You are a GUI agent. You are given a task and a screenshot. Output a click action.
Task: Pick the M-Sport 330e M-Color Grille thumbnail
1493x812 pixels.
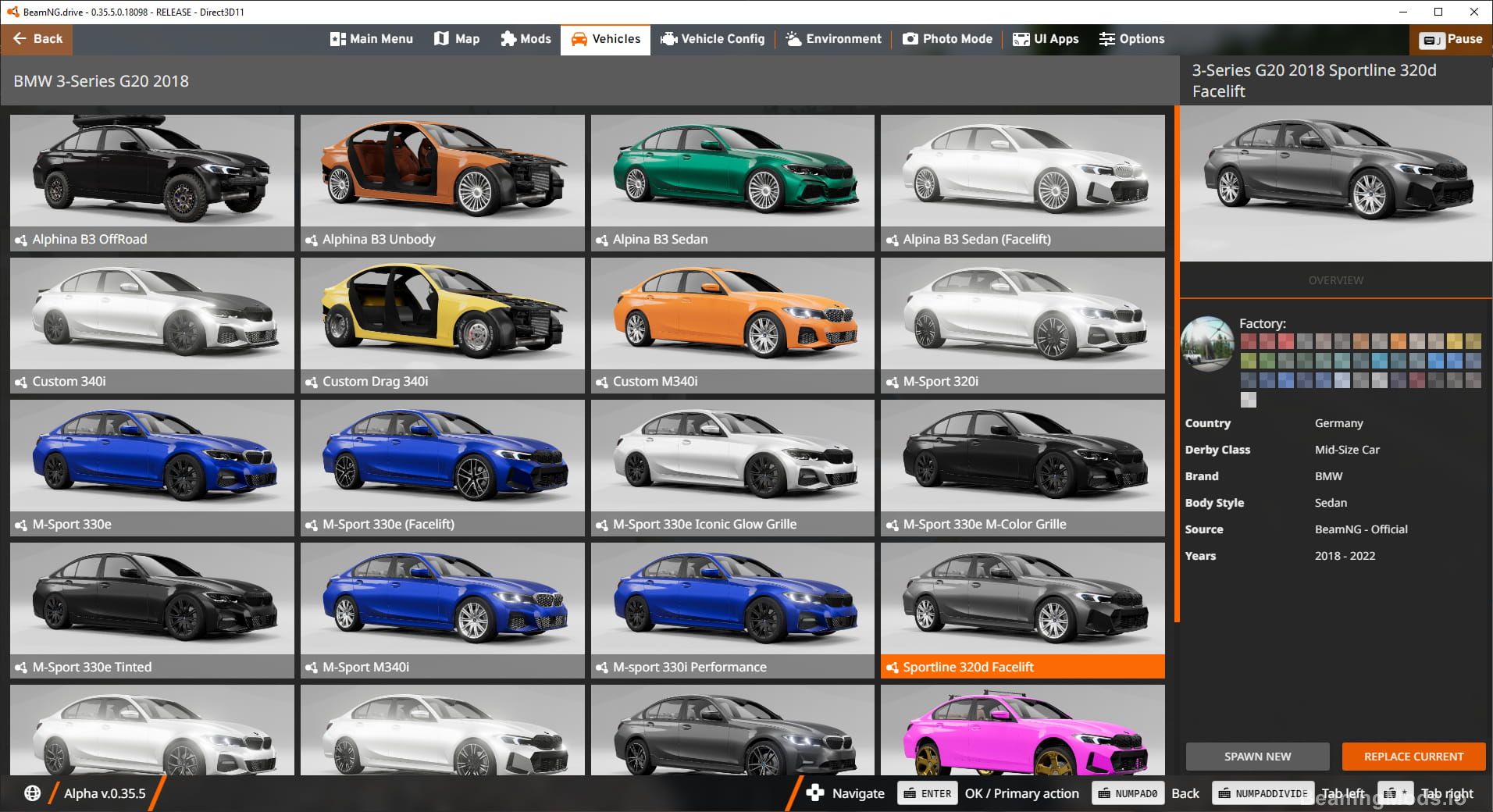coord(1023,456)
